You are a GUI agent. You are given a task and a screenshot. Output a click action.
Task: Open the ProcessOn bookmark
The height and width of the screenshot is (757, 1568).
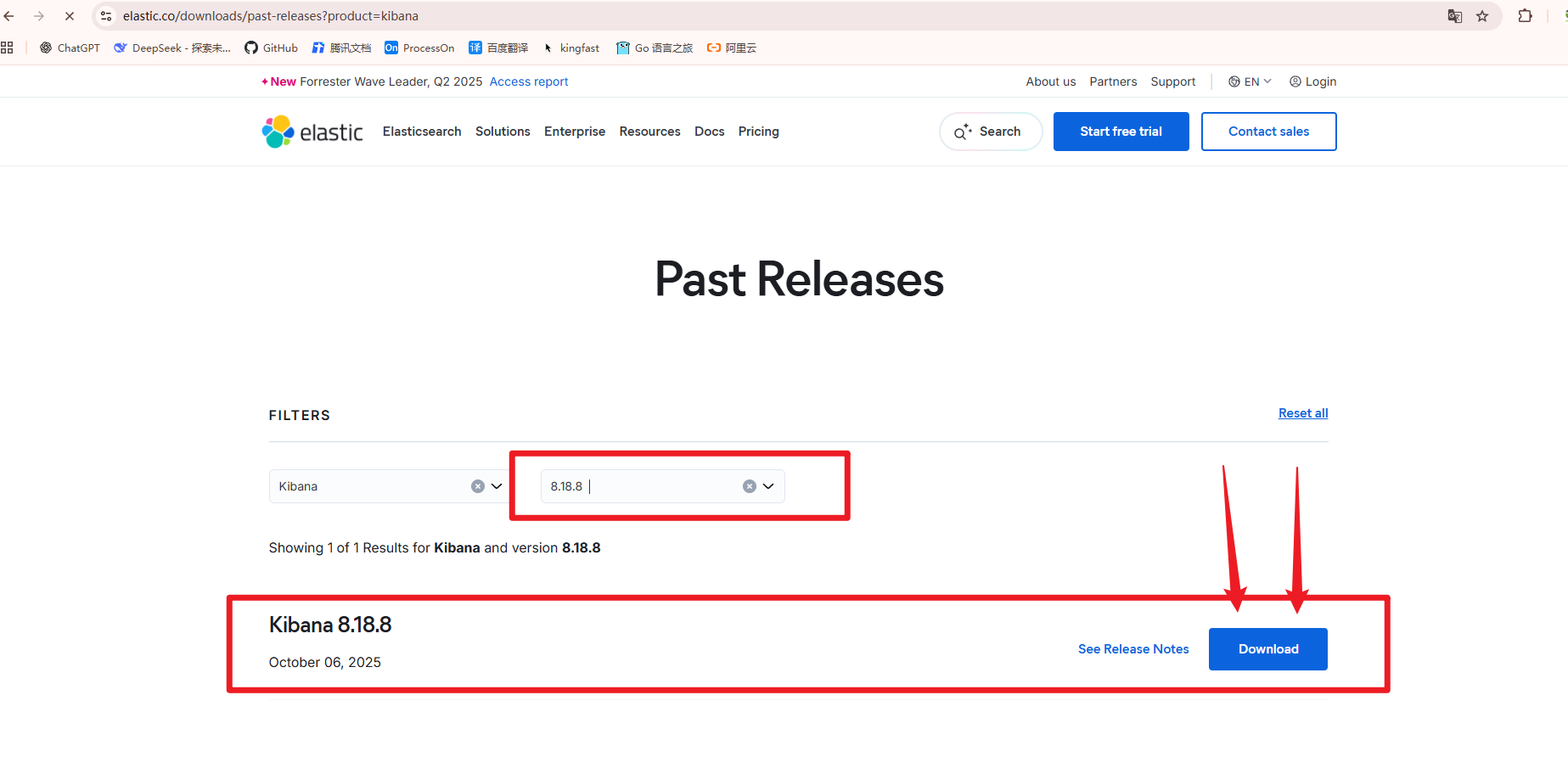[419, 48]
